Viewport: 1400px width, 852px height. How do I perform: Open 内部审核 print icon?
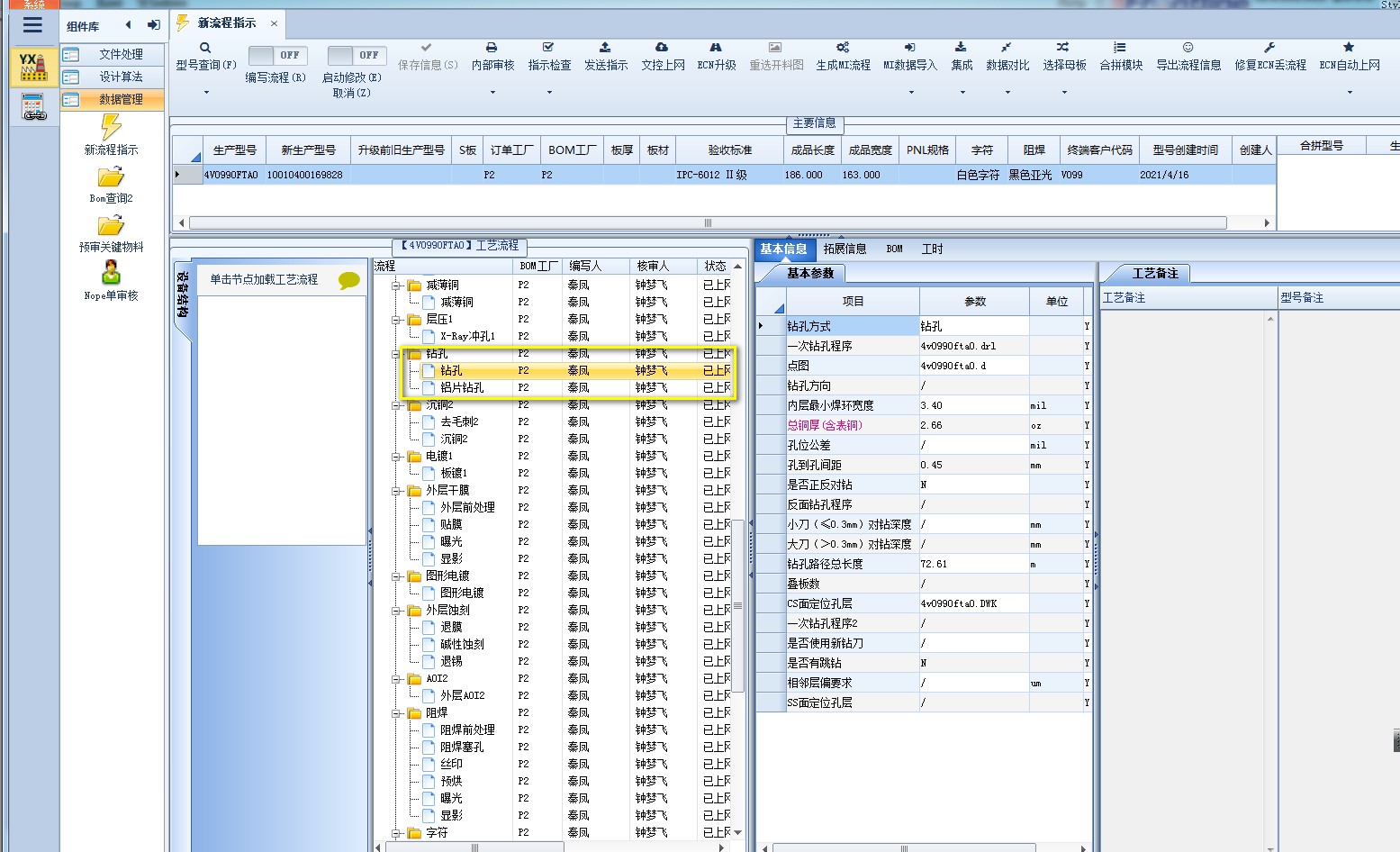[492, 48]
